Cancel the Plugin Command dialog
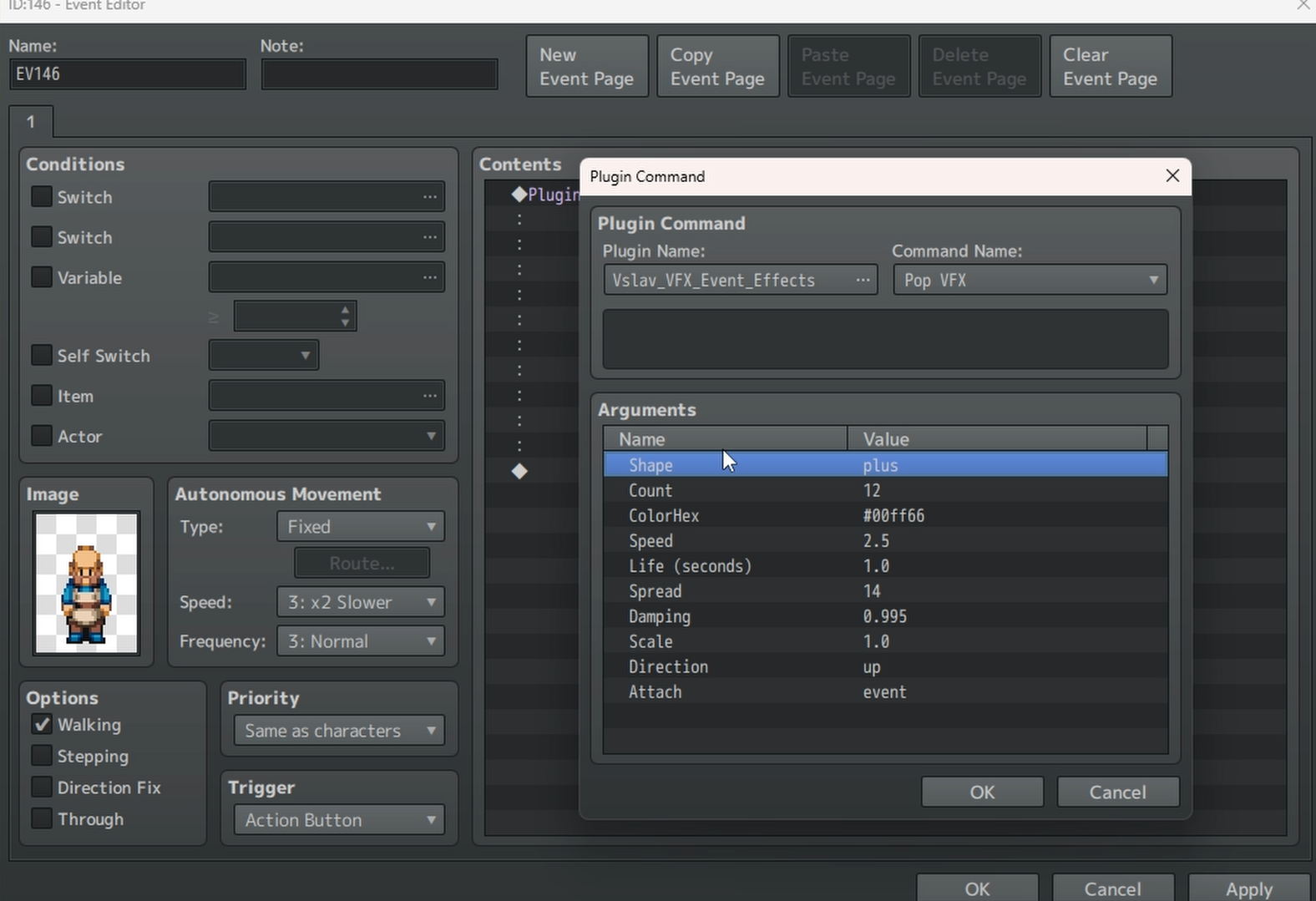 (x=1118, y=792)
